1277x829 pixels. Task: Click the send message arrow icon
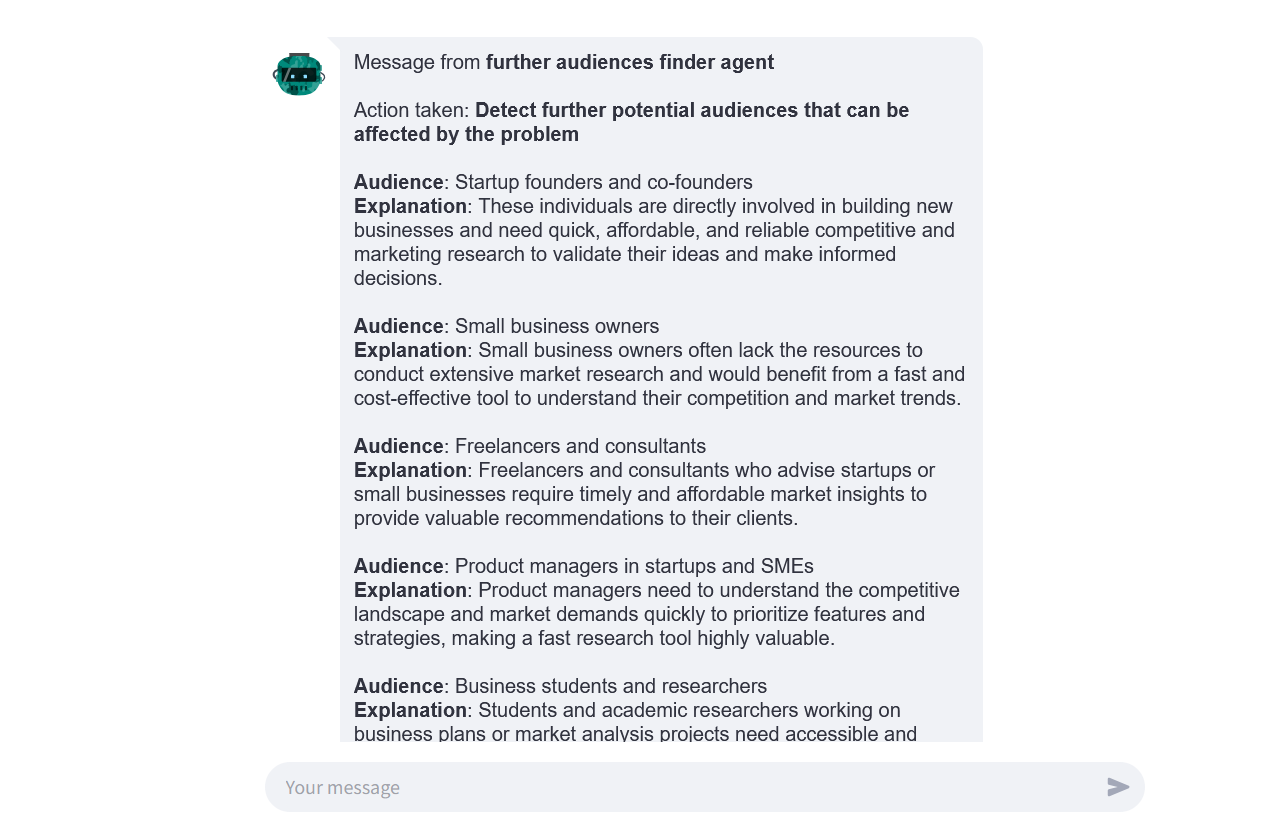[x=1118, y=787]
